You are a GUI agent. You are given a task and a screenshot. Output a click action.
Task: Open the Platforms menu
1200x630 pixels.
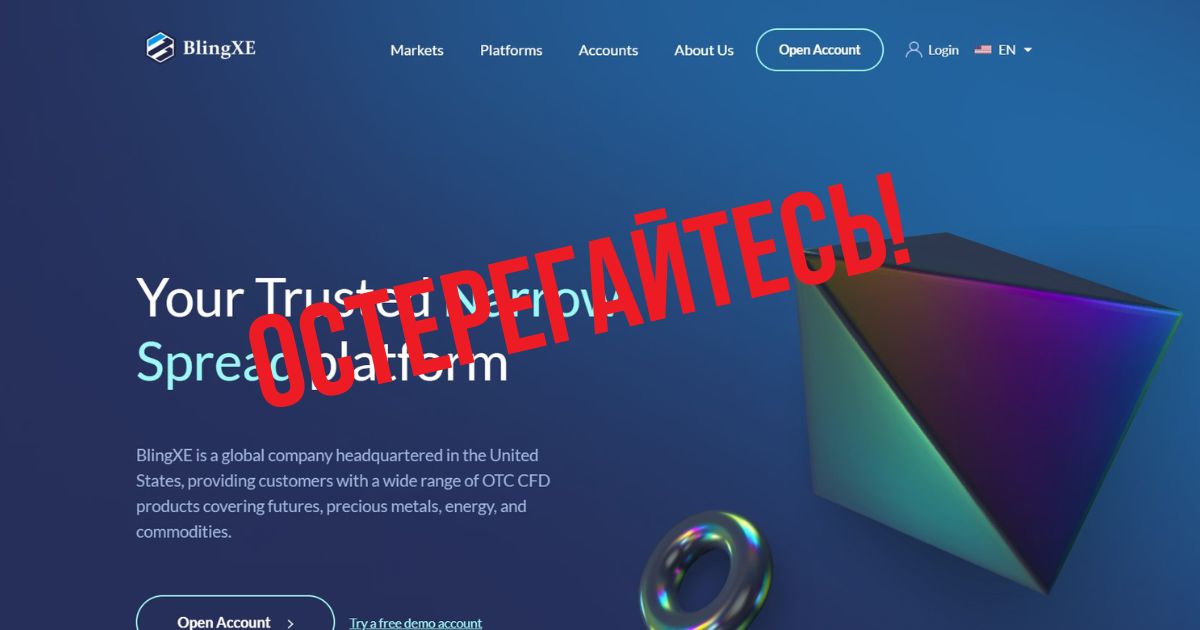pos(511,50)
